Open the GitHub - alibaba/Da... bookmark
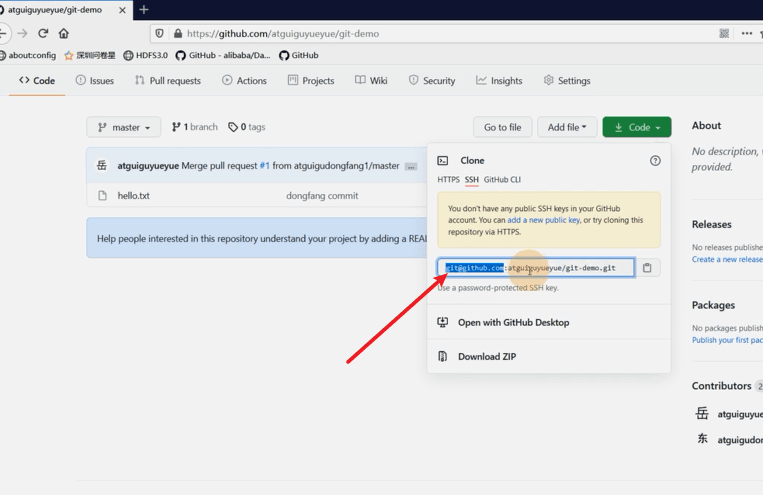 point(223,55)
